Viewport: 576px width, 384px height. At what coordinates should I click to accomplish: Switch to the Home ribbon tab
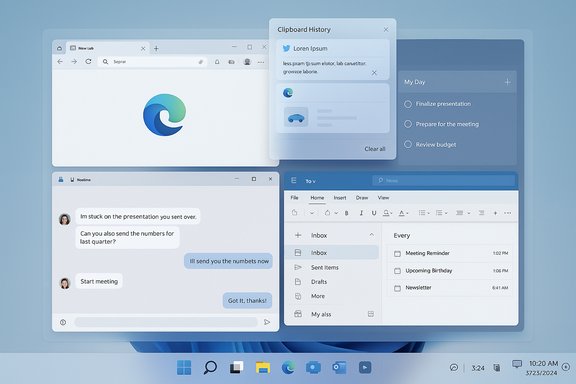pyautogui.click(x=317, y=198)
